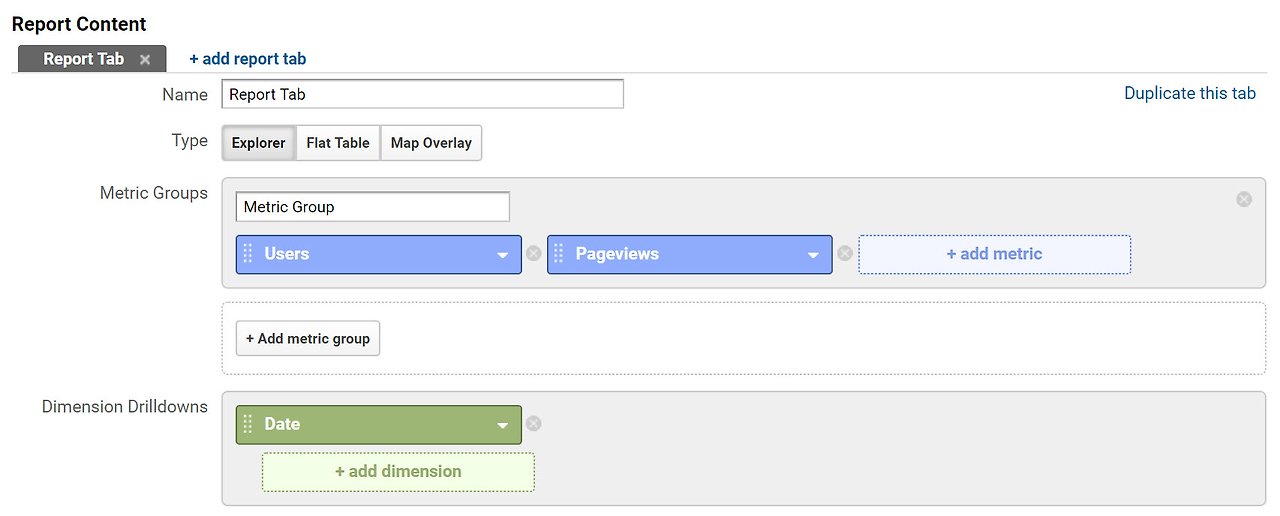This screenshot has height=516, width=1280.
Task: Click the add metric placeholder box
Action: click(x=994, y=254)
